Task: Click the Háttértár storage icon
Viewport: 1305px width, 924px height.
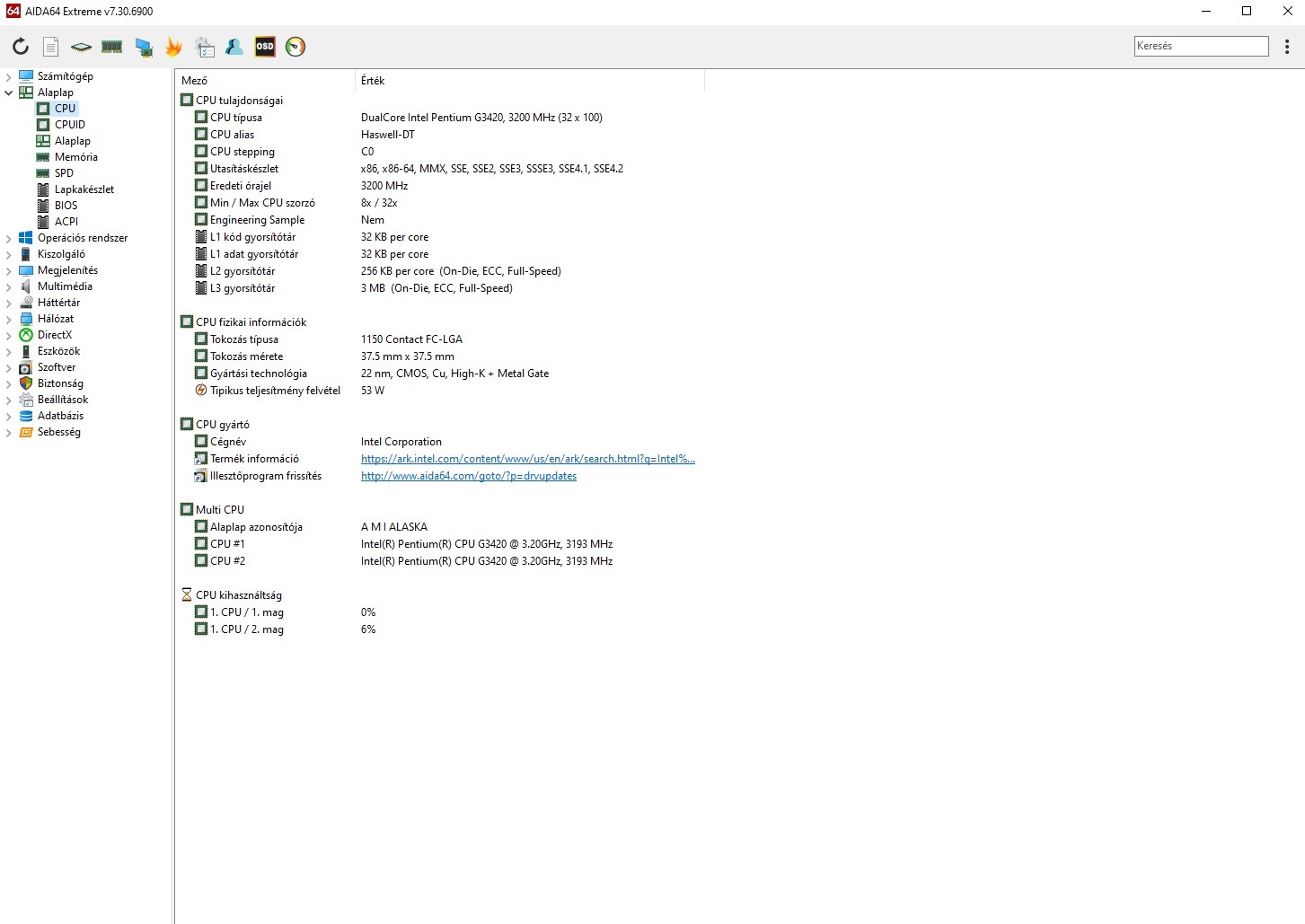Action: tap(26, 303)
